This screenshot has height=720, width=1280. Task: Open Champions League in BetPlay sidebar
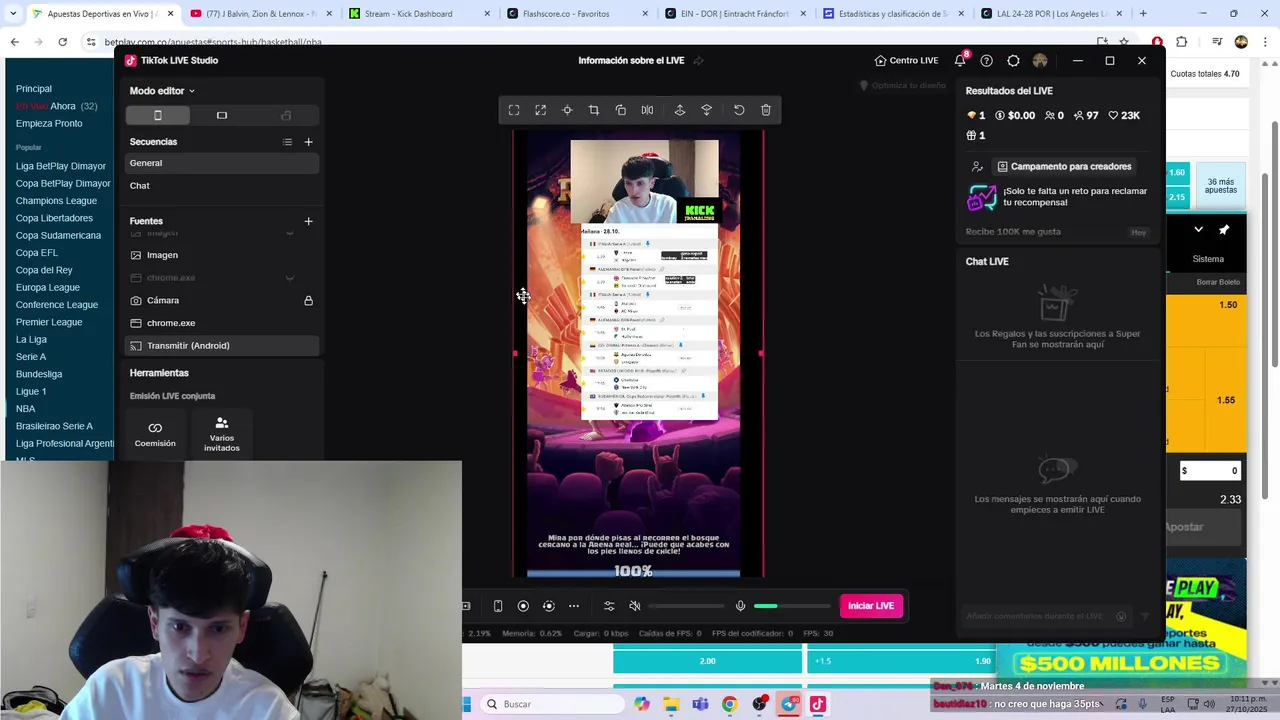[x=56, y=201]
